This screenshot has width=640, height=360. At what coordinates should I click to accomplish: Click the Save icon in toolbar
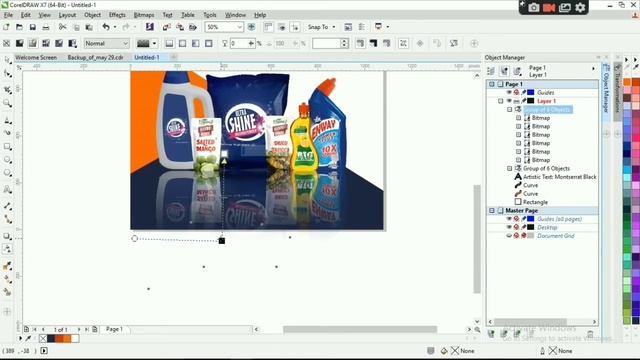coord(33,27)
